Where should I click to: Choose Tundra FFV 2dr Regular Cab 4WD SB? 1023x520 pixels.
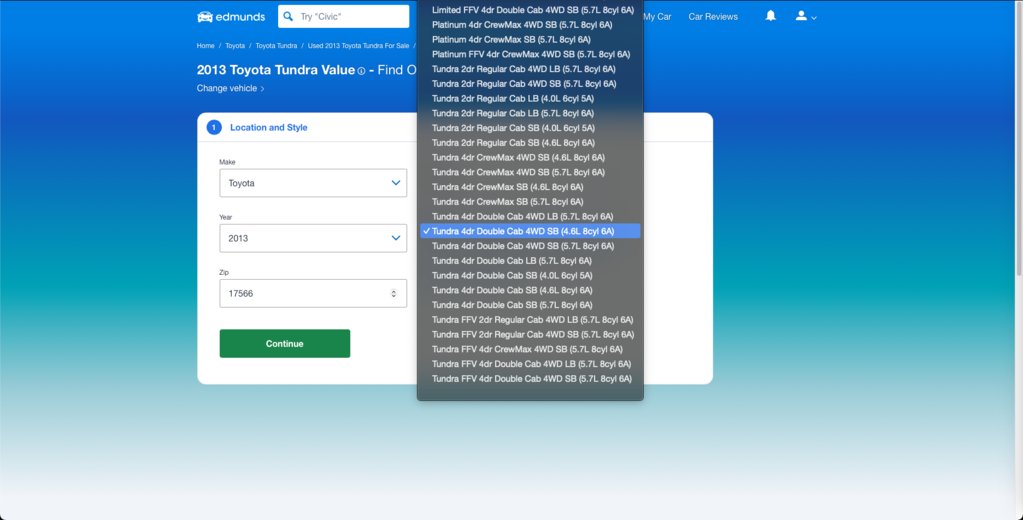click(530, 335)
